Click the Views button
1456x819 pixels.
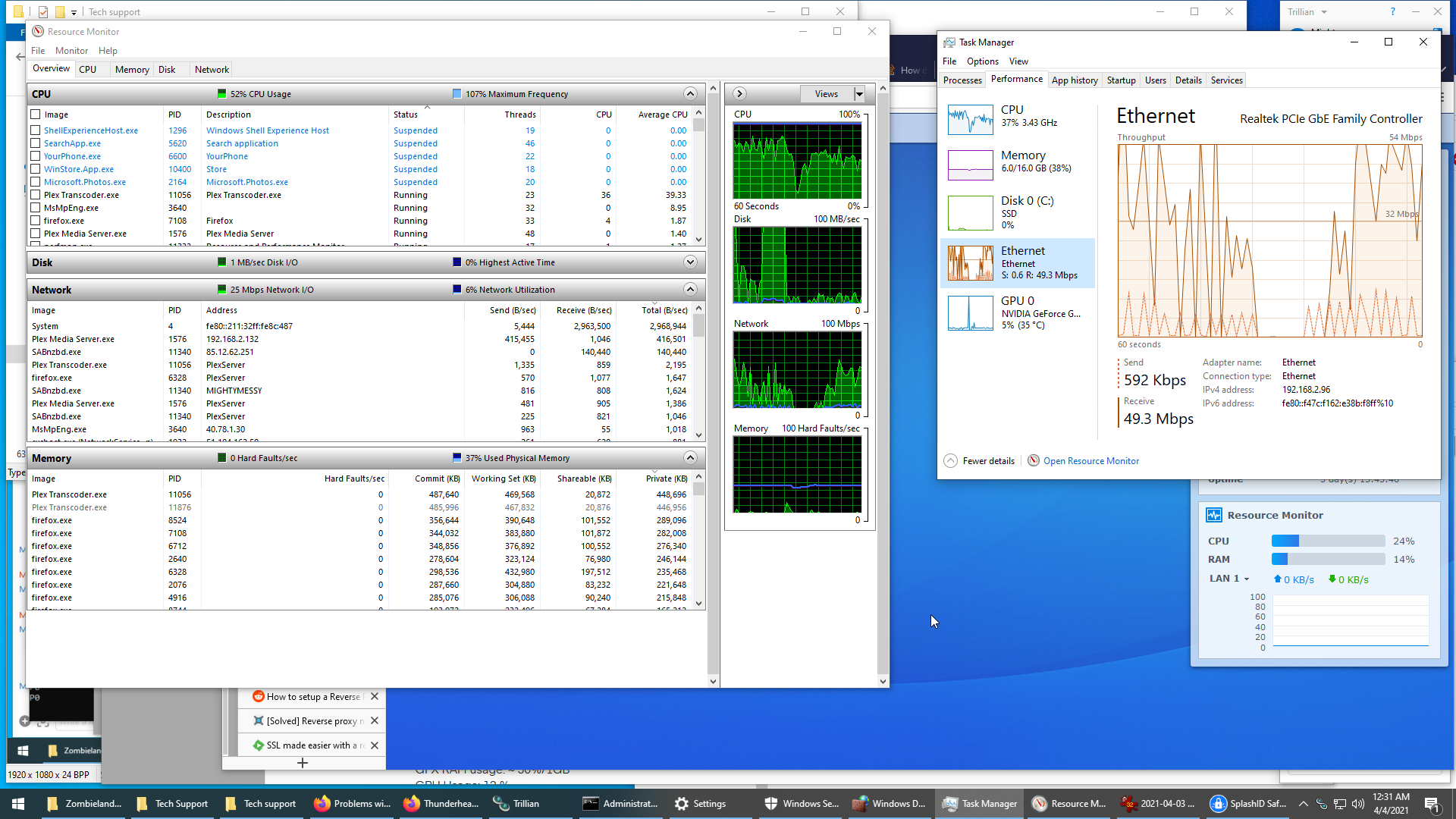pyautogui.click(x=827, y=94)
